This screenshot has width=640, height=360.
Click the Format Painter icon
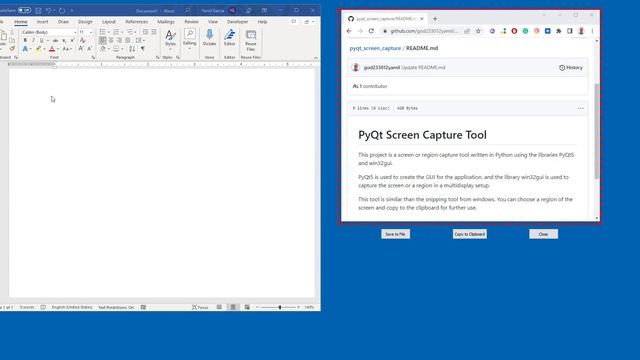click(x=12, y=49)
